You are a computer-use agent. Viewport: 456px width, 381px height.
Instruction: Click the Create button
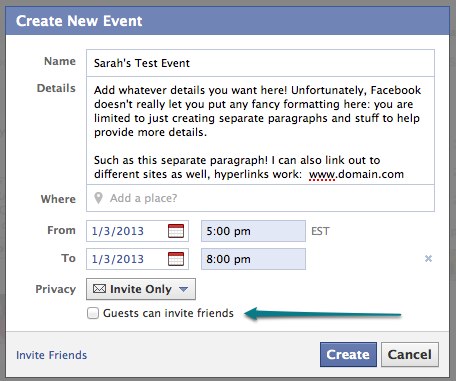[x=348, y=355]
